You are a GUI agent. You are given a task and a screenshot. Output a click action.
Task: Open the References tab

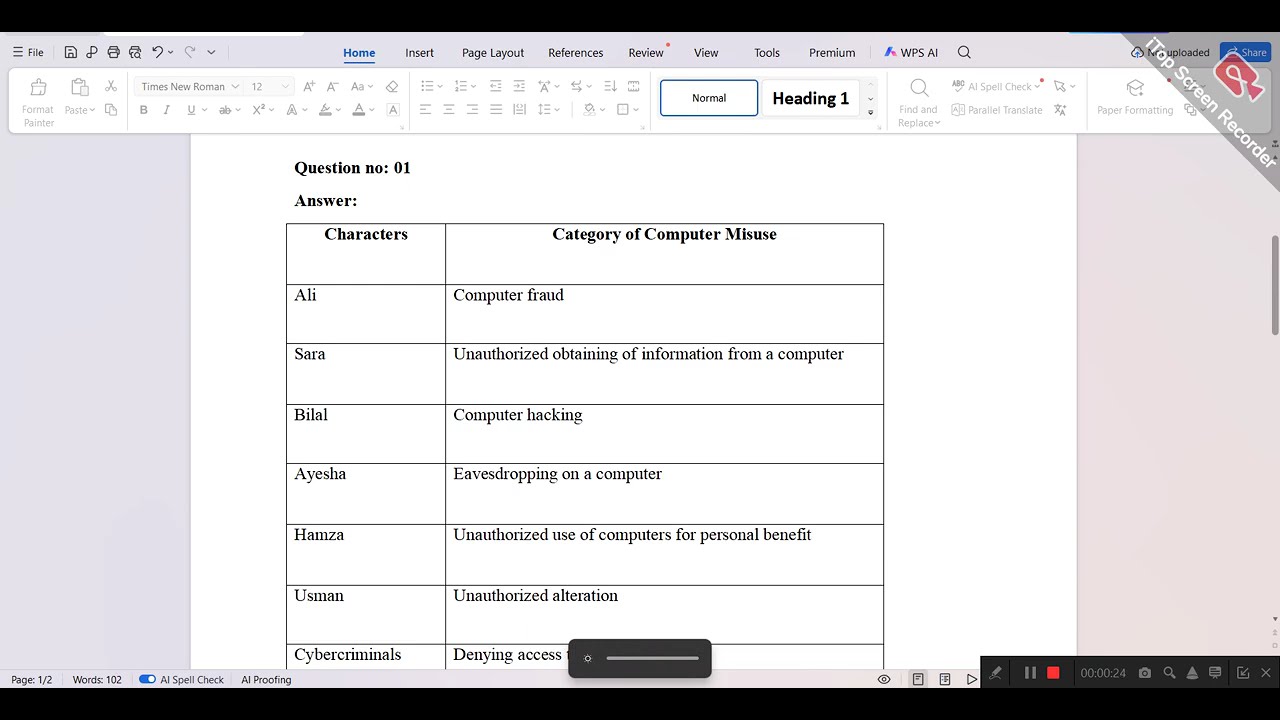(576, 53)
